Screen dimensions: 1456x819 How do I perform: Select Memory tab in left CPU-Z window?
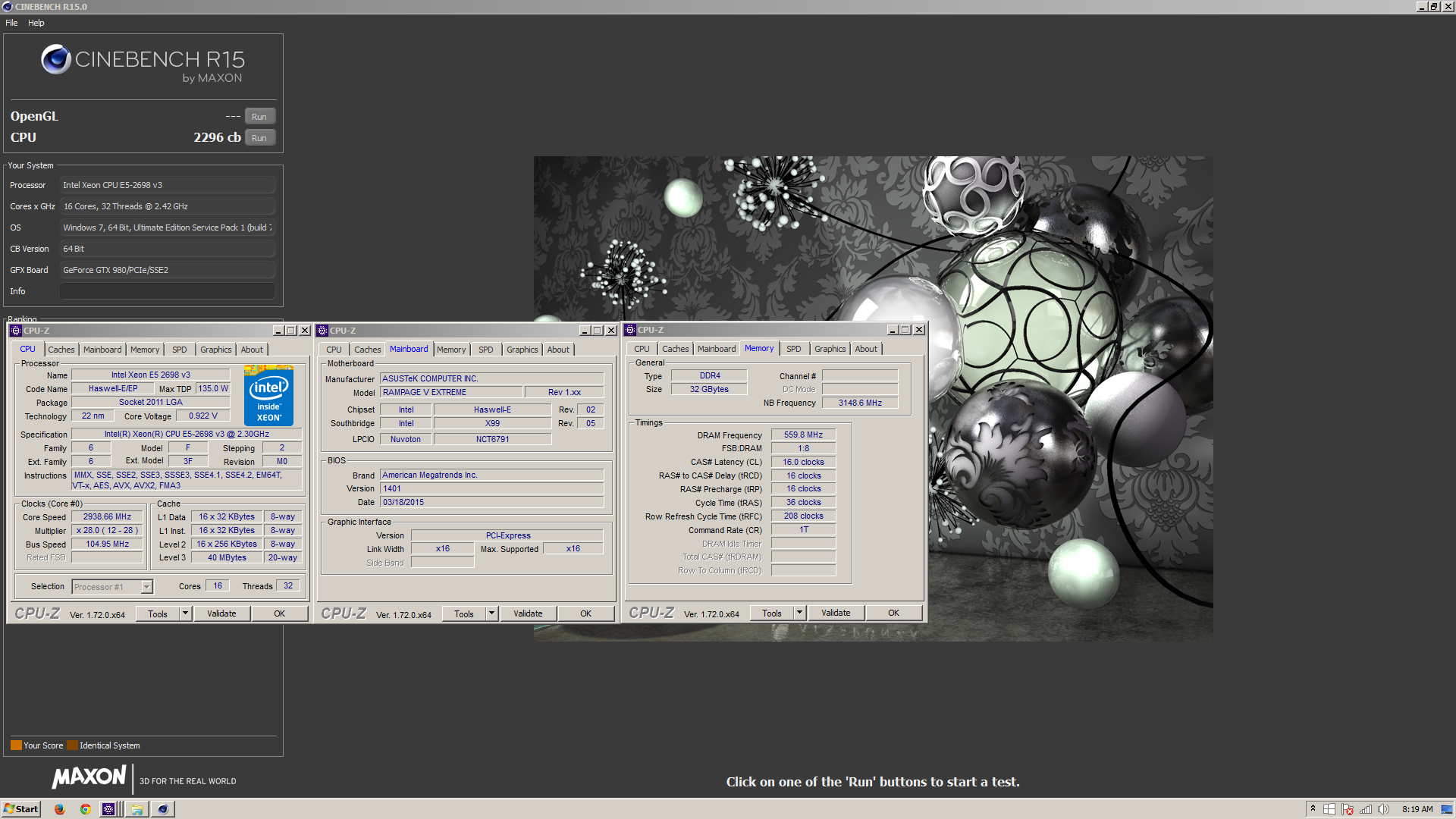tap(145, 350)
